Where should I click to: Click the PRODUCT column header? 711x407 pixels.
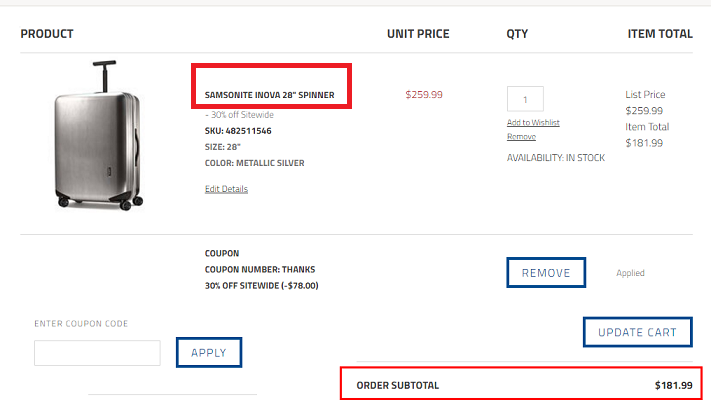tap(47, 34)
